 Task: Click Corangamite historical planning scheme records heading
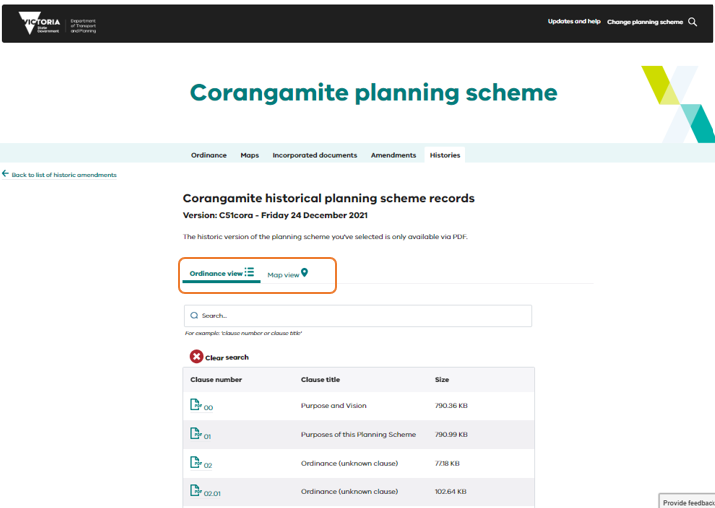point(329,198)
